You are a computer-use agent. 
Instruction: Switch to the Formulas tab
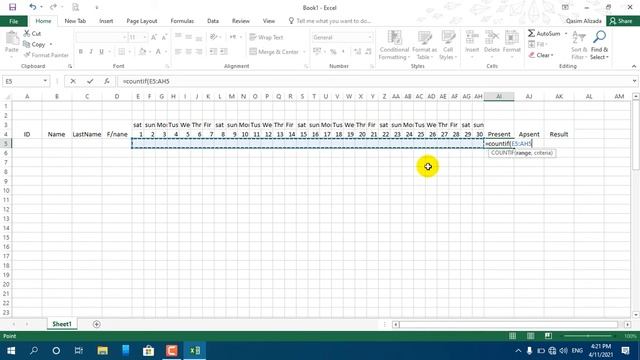point(182,21)
